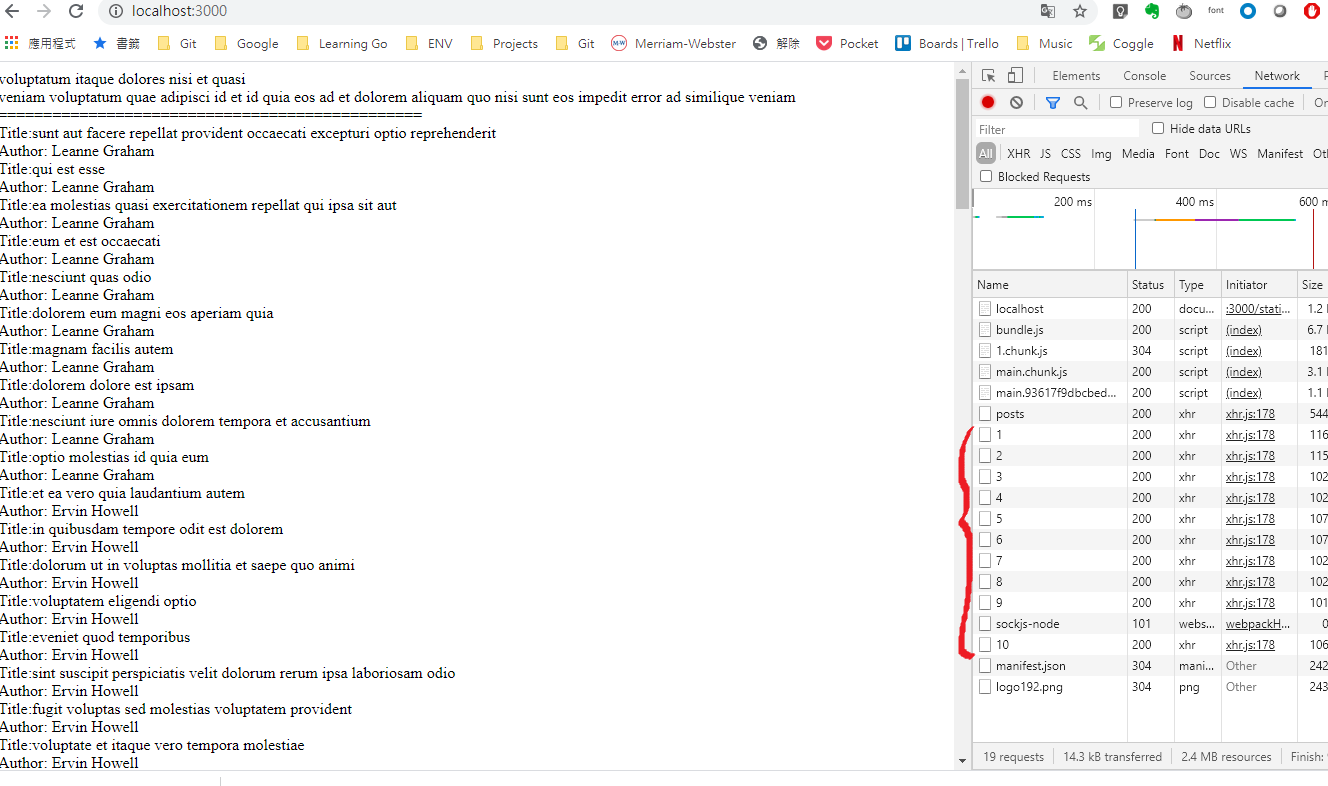Expand the ENV bookmark folder

pos(430,43)
